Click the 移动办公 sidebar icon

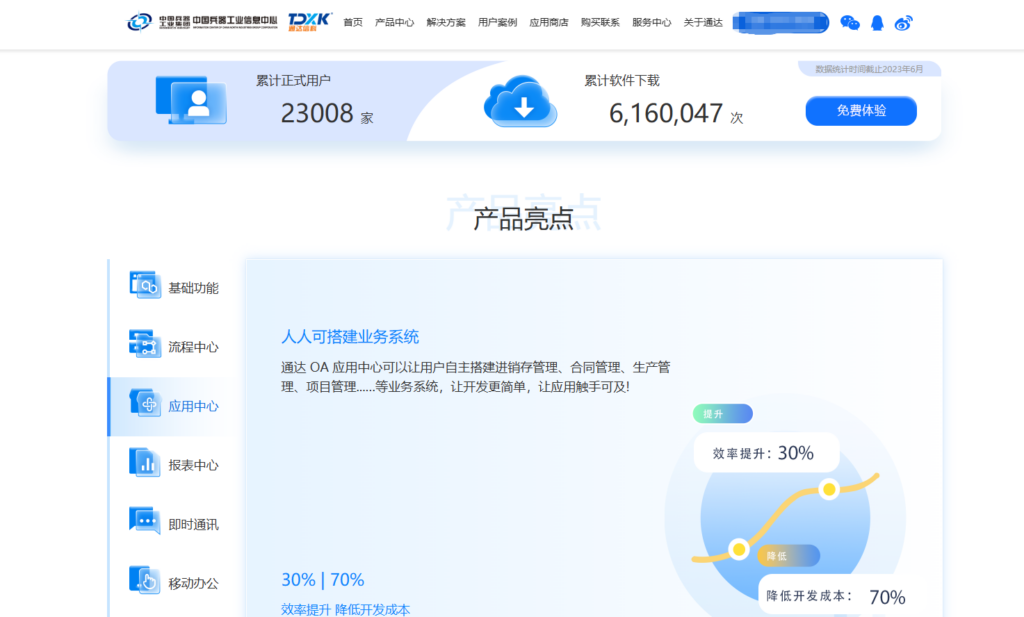145,580
